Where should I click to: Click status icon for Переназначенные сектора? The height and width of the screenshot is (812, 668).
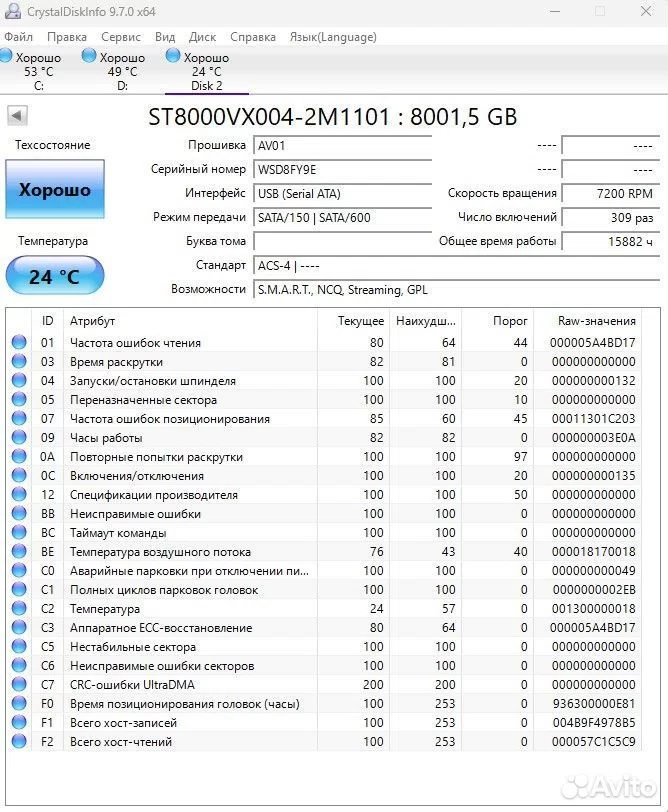pyautogui.click(x=19, y=400)
